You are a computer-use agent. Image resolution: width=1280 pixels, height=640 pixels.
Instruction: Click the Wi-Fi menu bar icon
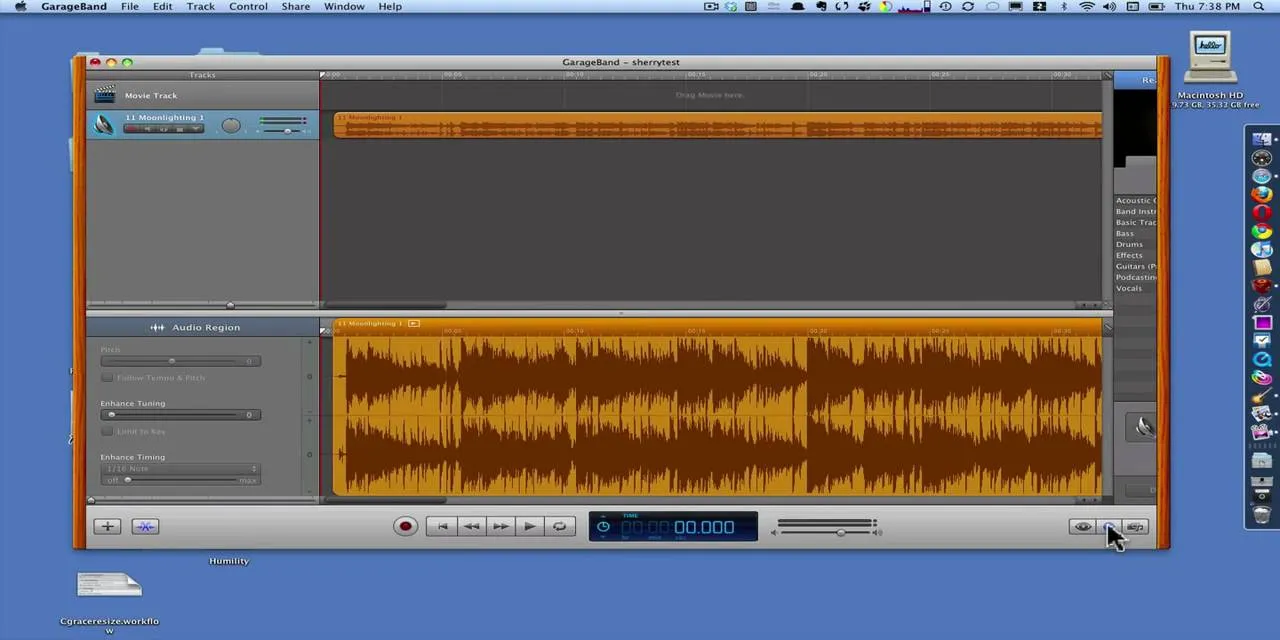pyautogui.click(x=1087, y=6)
